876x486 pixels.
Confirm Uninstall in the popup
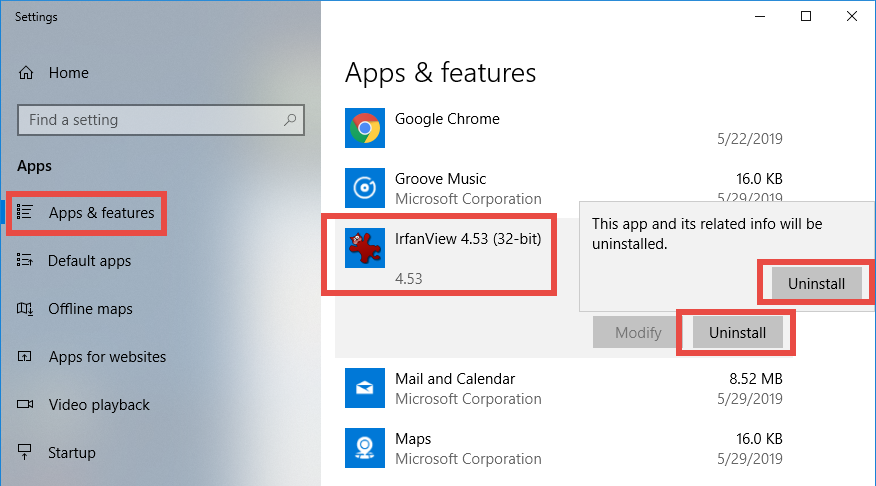click(x=816, y=284)
